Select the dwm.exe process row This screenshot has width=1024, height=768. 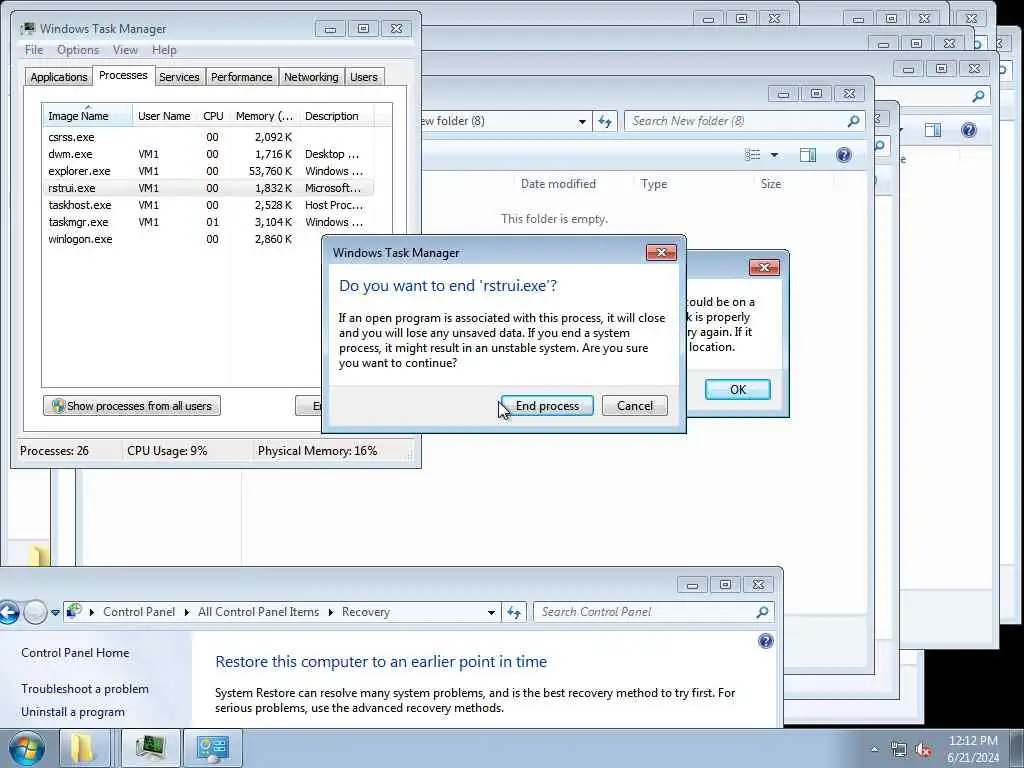[208, 154]
